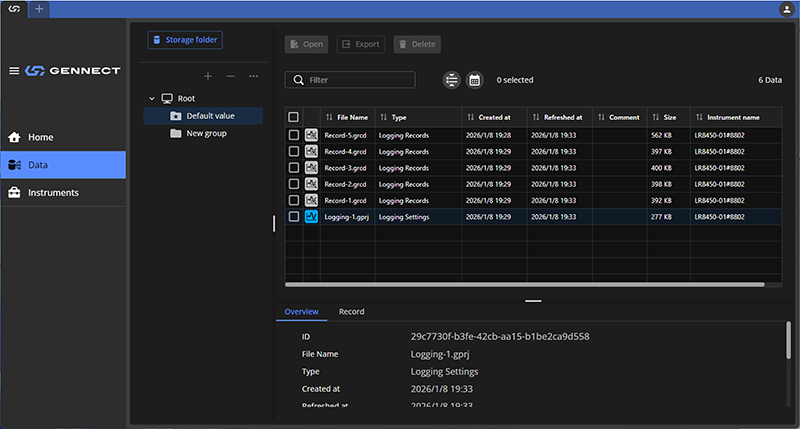This screenshot has height=429, width=800.
Task: Toggle the select-all checkbox in table header
Action: [293, 117]
